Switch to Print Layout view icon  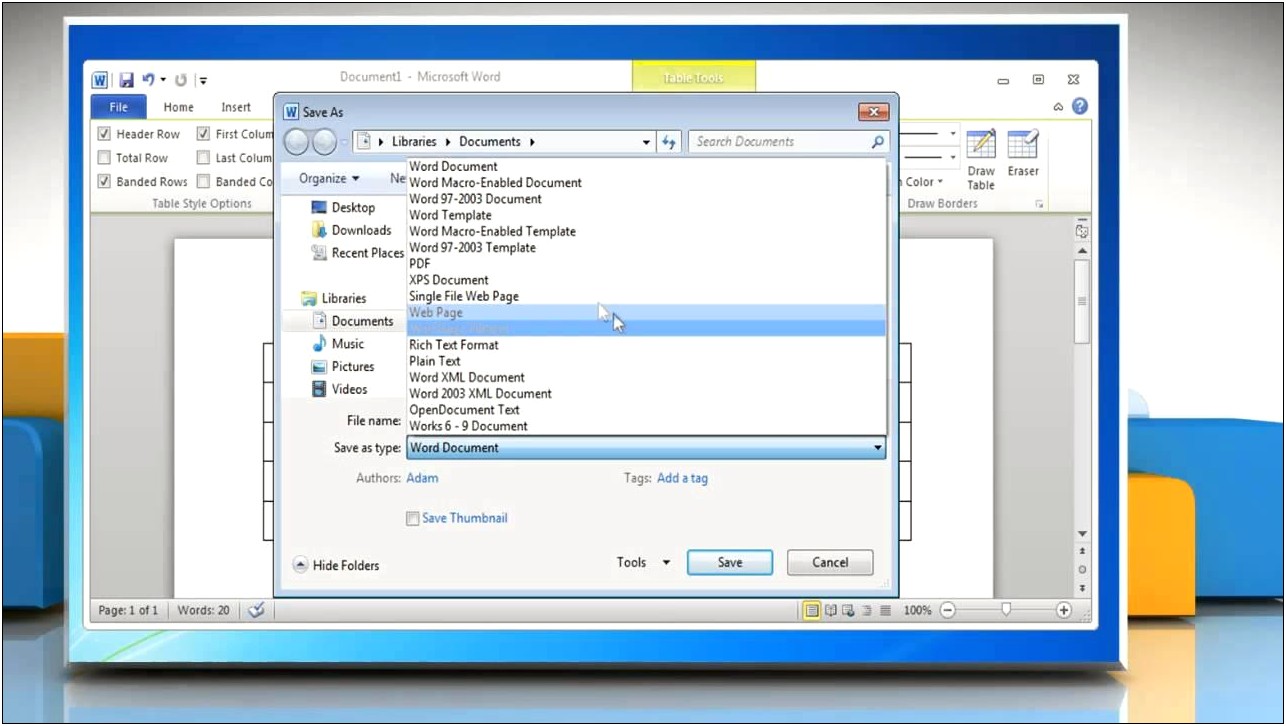(x=813, y=610)
